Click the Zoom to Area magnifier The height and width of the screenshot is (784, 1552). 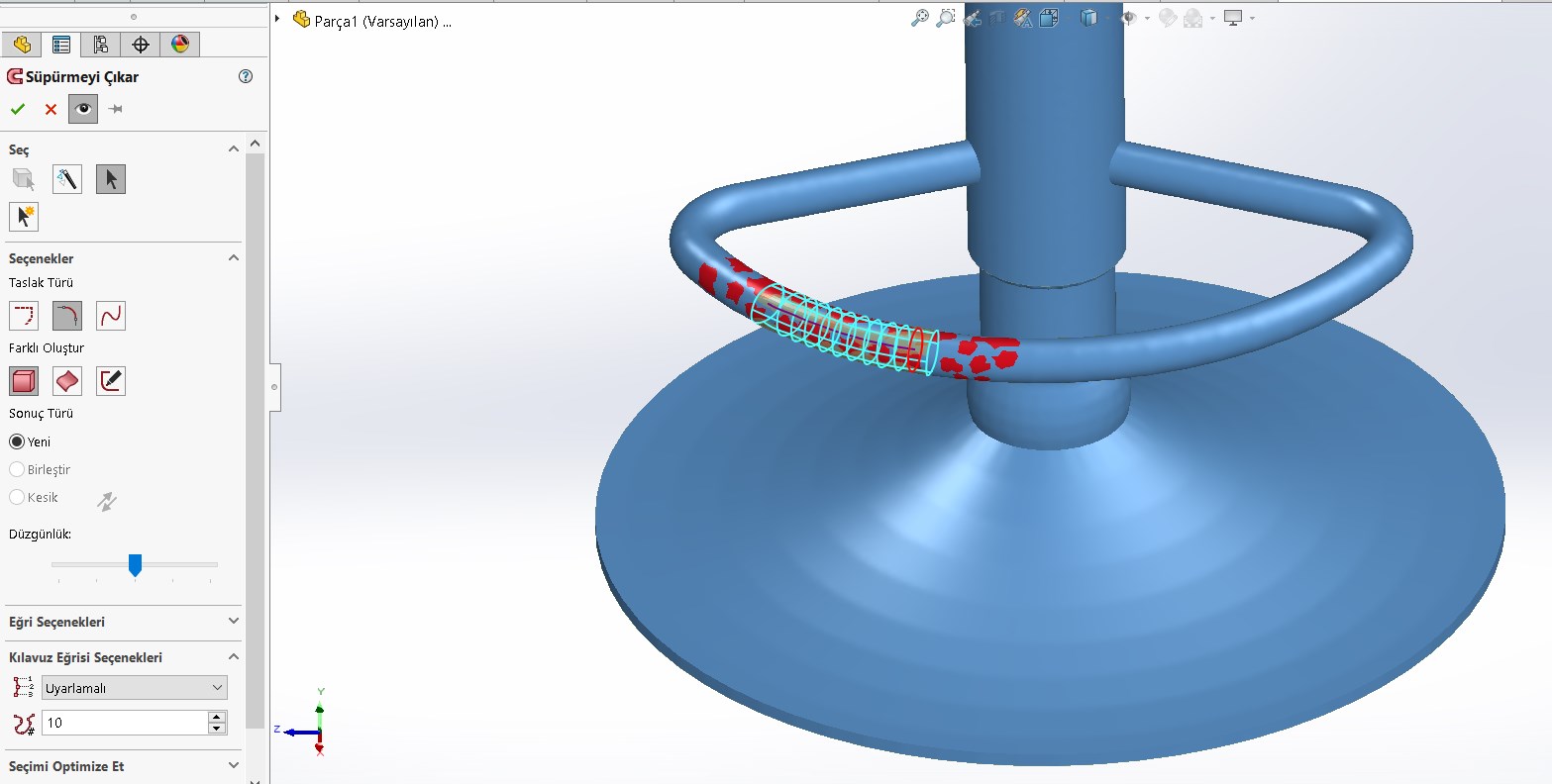(946, 18)
